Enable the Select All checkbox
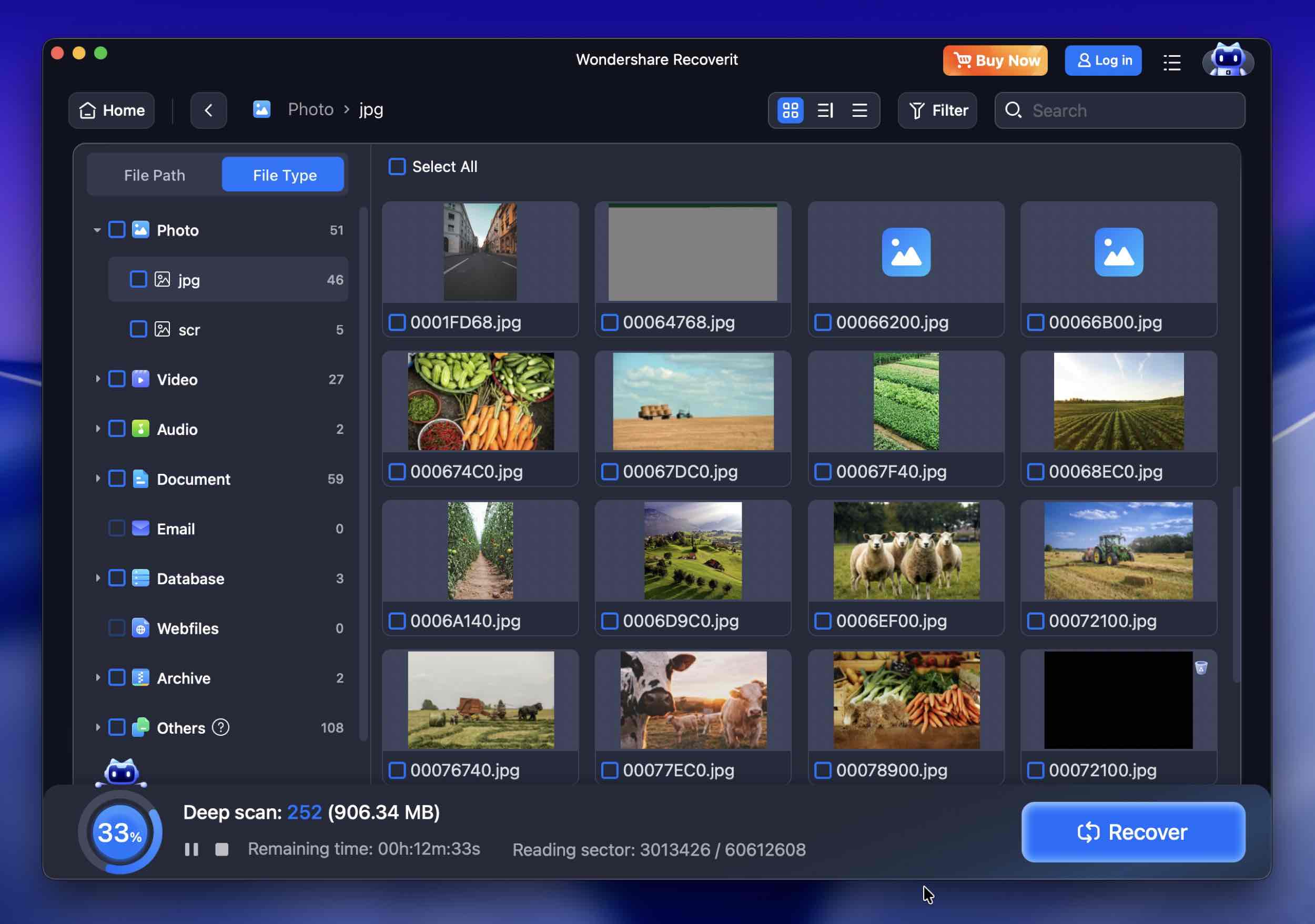The width and height of the screenshot is (1315, 924). pos(397,166)
